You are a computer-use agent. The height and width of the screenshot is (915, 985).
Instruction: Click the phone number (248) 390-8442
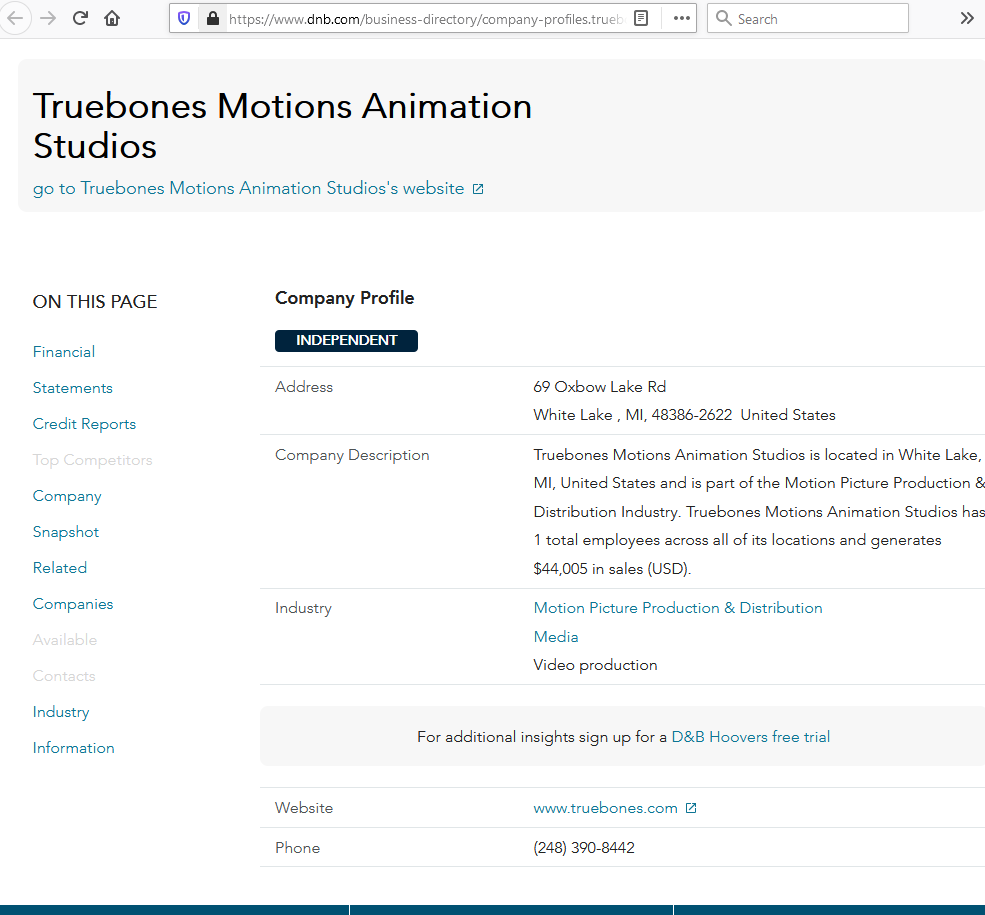tap(584, 848)
